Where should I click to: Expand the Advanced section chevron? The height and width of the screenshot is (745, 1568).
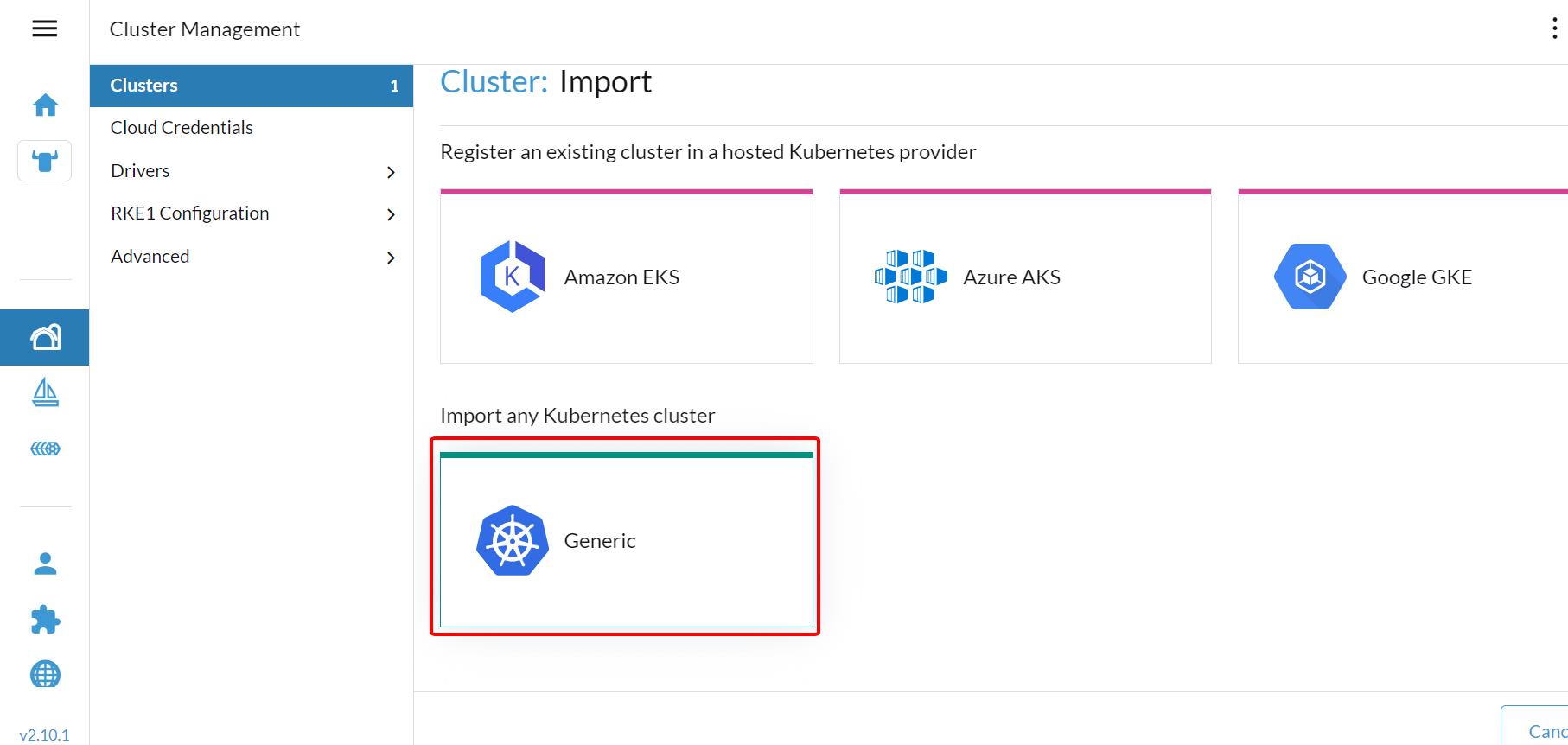point(391,258)
